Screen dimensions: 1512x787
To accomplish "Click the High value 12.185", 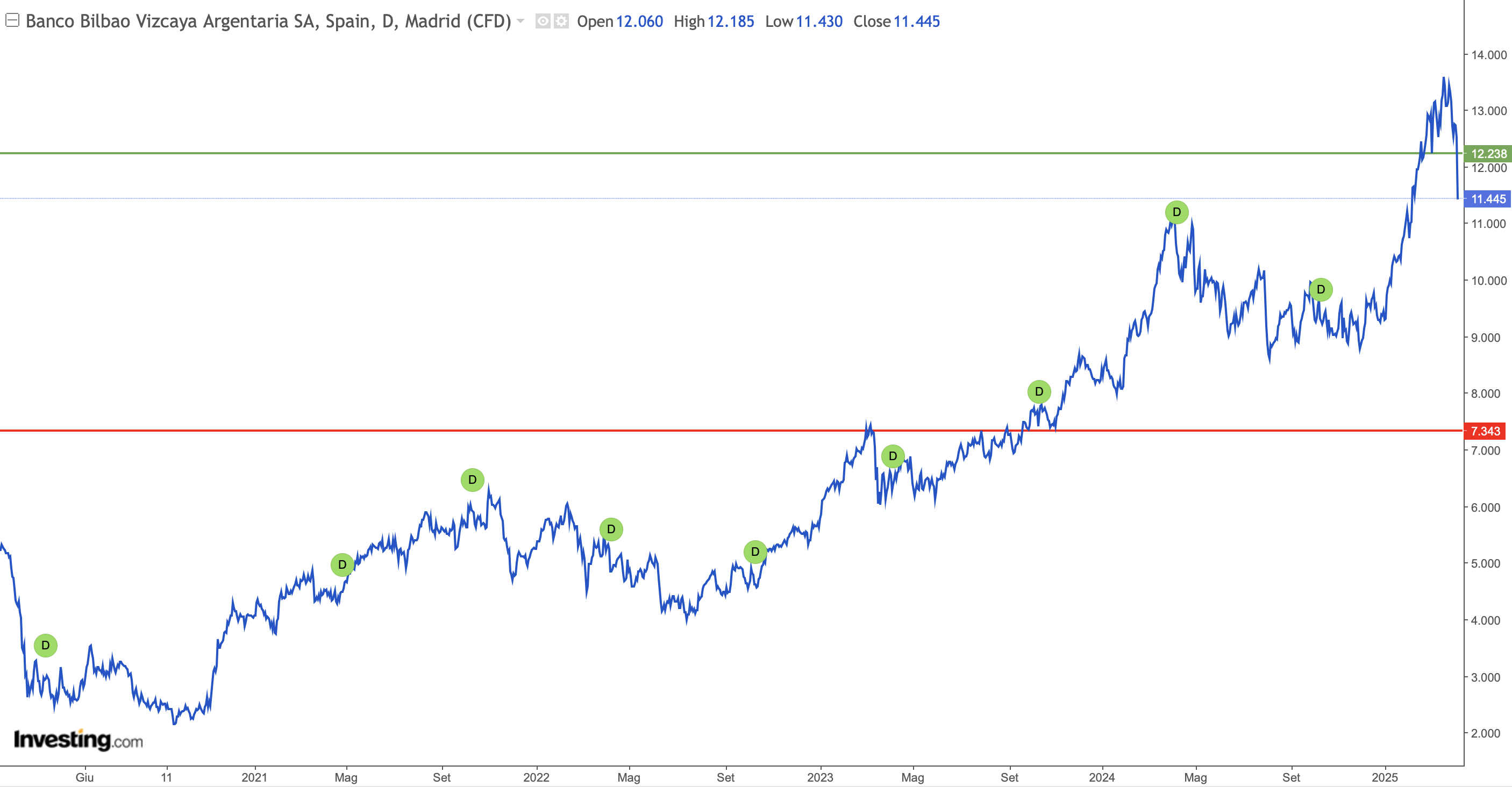I will [x=730, y=21].
